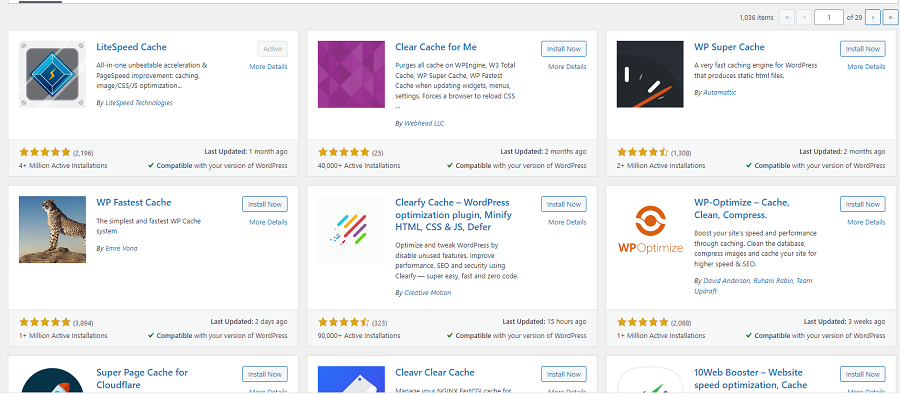Click 'Last Updated: 15 hours ago' text
The height and width of the screenshot is (395, 900).
pyautogui.click(x=544, y=322)
